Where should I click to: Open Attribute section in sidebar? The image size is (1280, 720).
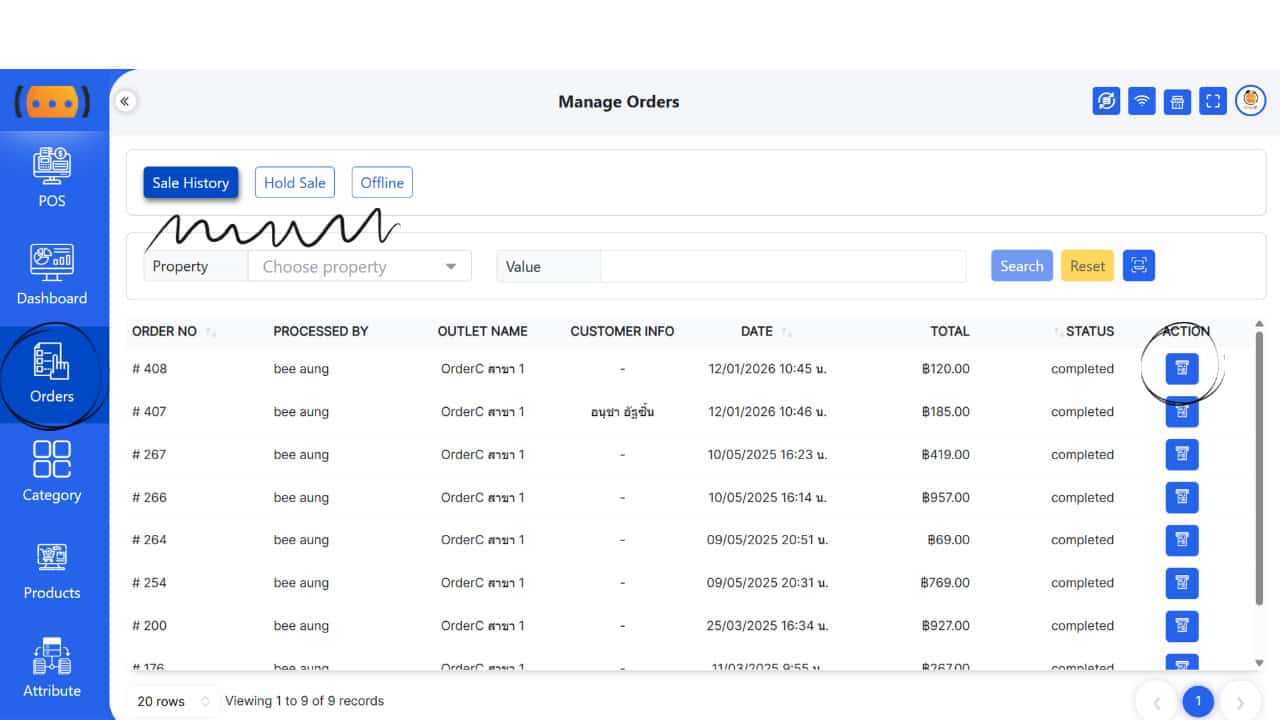point(52,668)
